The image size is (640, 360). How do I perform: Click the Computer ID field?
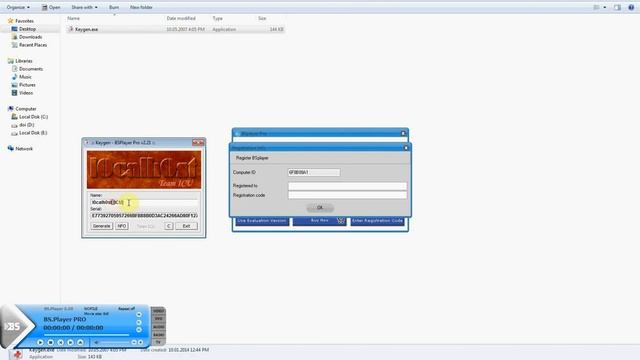point(314,173)
